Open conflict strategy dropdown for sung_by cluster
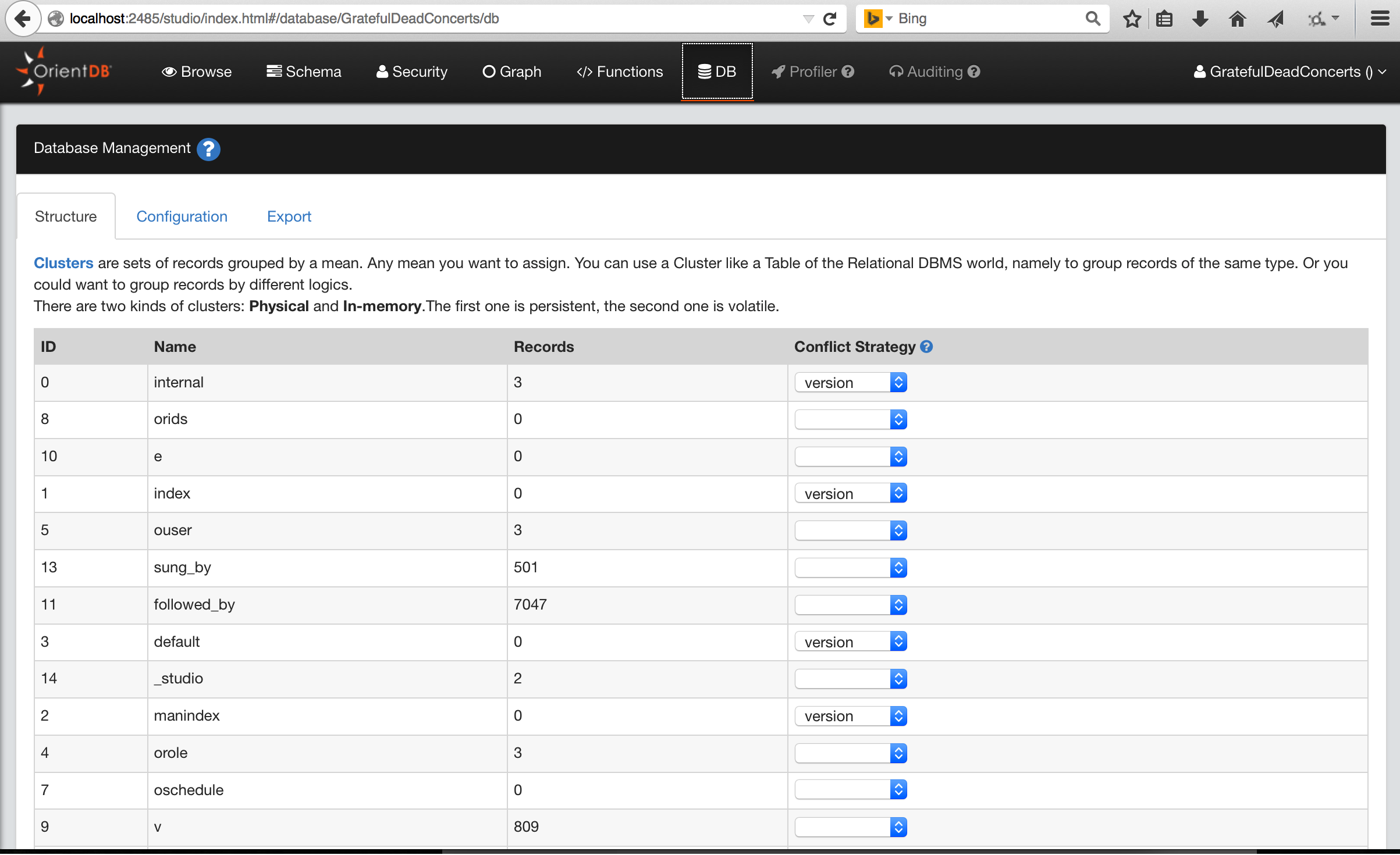 (x=851, y=568)
